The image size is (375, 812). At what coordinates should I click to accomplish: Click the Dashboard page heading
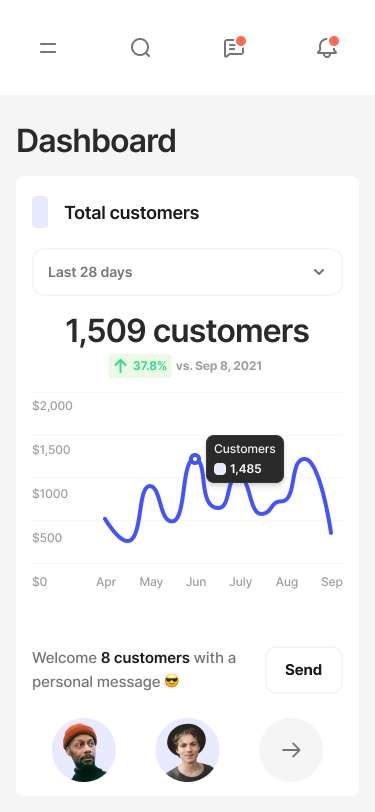point(96,141)
